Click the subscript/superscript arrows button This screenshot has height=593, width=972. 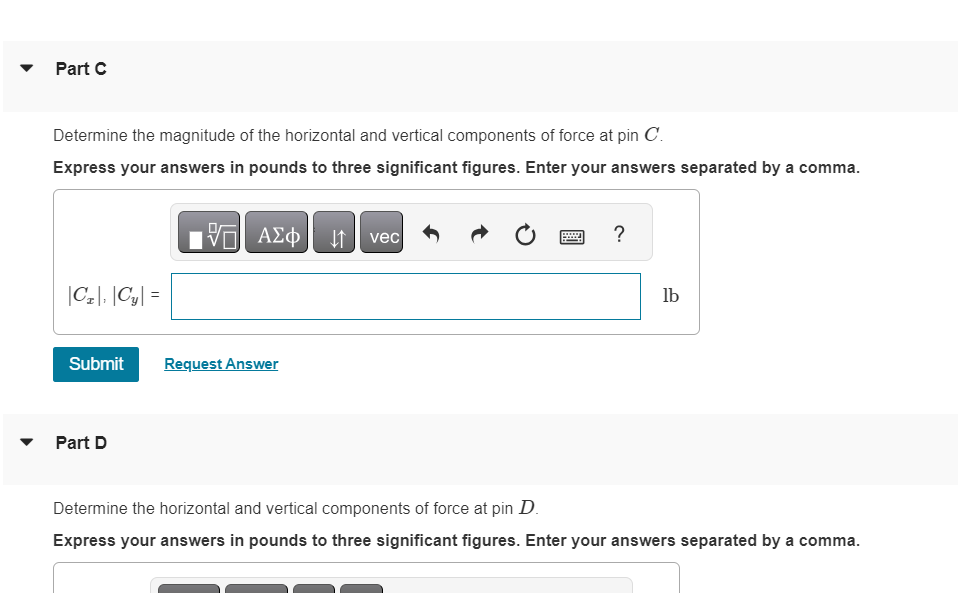click(334, 232)
